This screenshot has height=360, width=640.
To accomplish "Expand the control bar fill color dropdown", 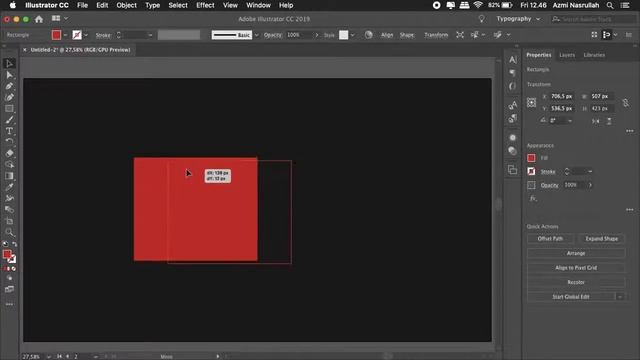I will (x=65, y=35).
